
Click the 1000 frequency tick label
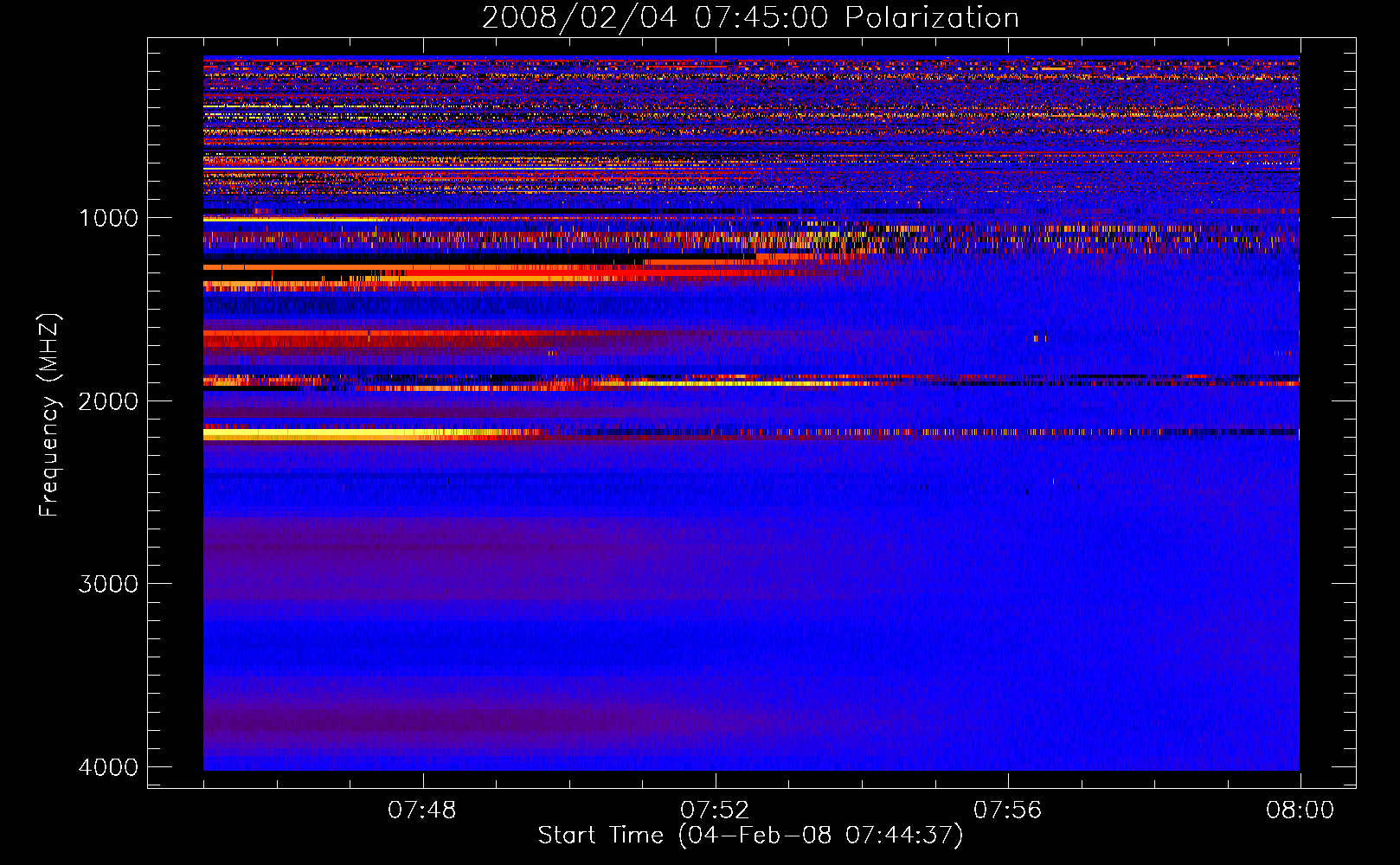(x=108, y=218)
